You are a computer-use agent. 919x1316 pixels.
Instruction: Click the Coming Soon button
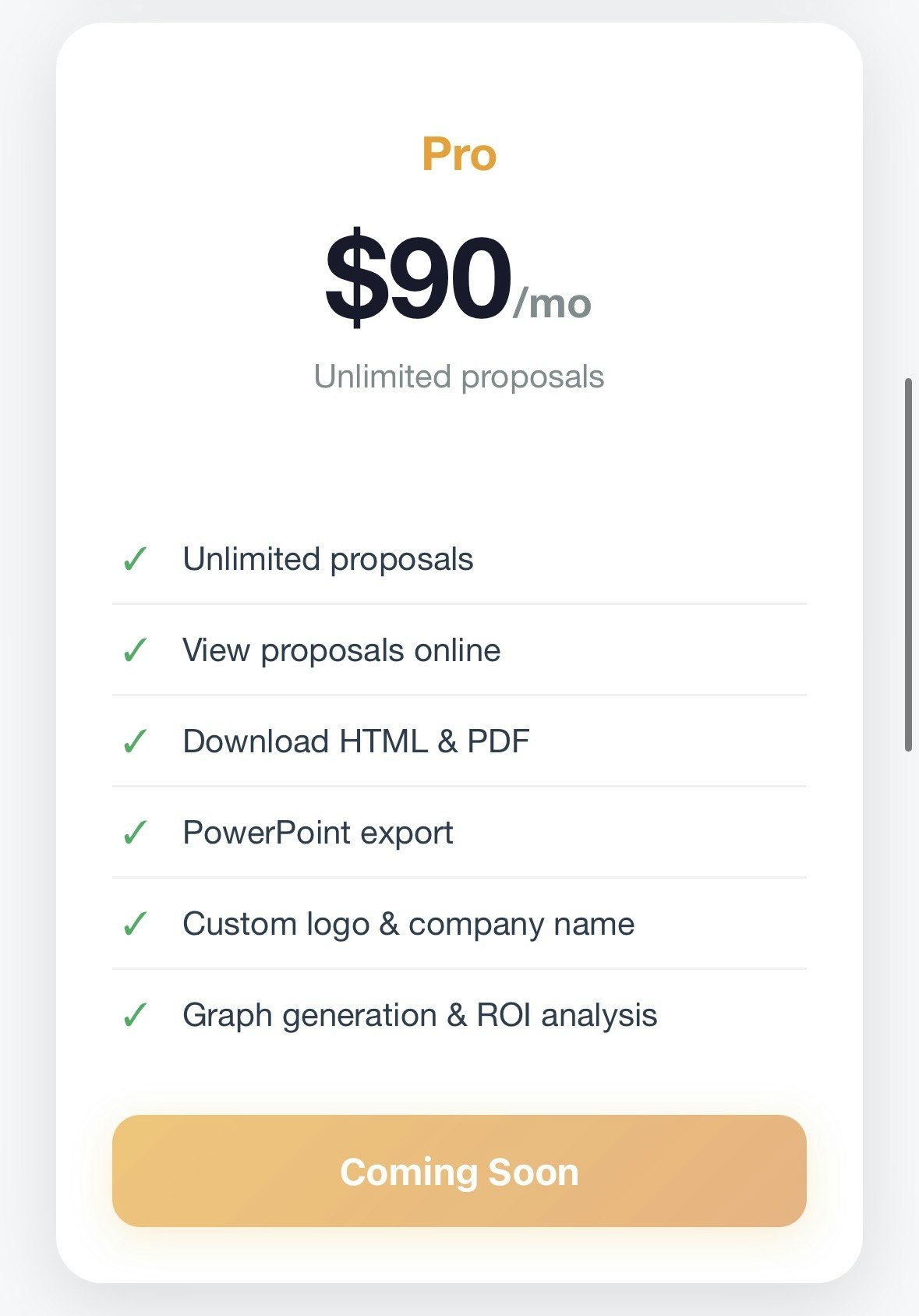(x=459, y=1170)
